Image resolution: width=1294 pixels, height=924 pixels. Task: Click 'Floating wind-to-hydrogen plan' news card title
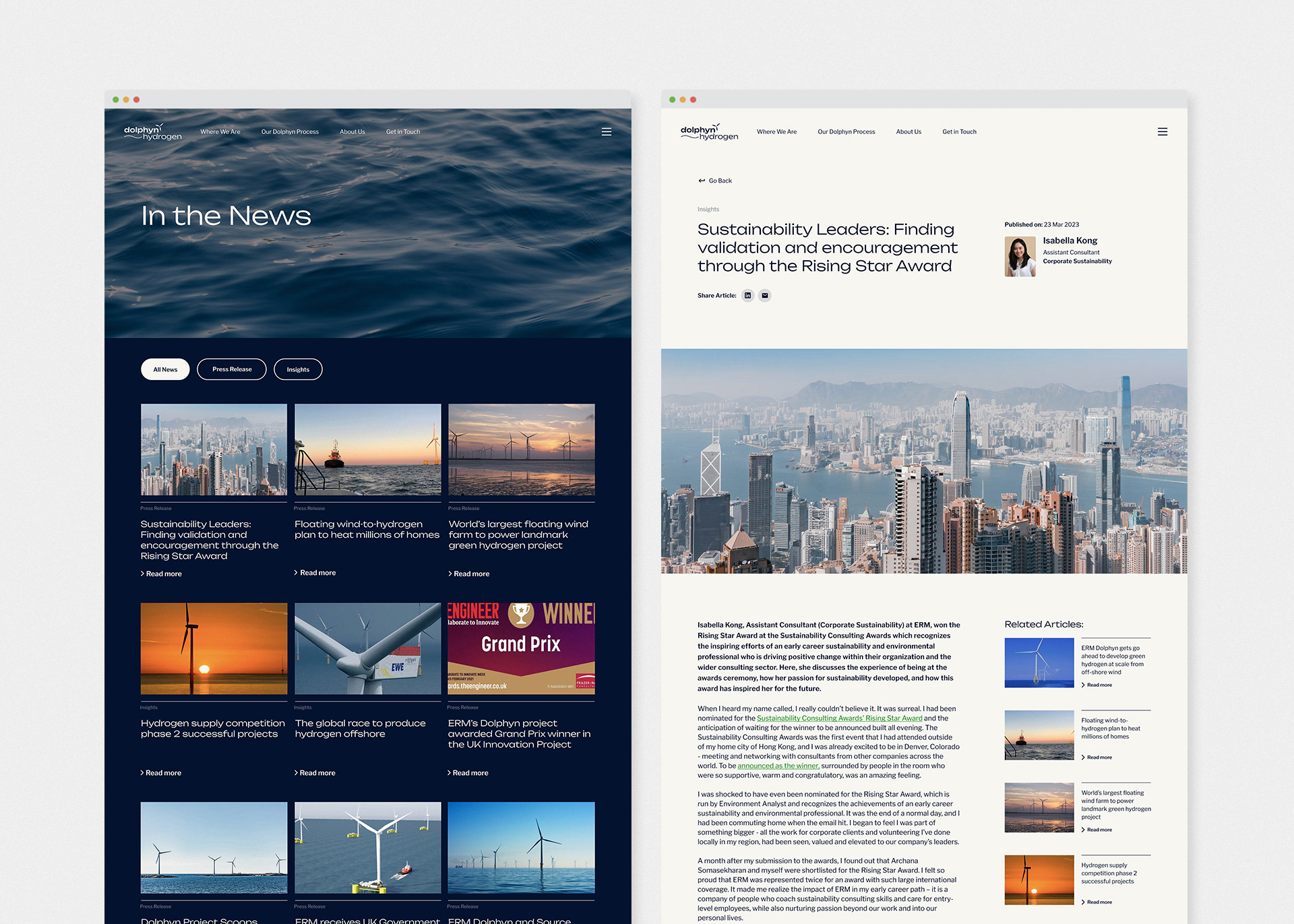[367, 529]
